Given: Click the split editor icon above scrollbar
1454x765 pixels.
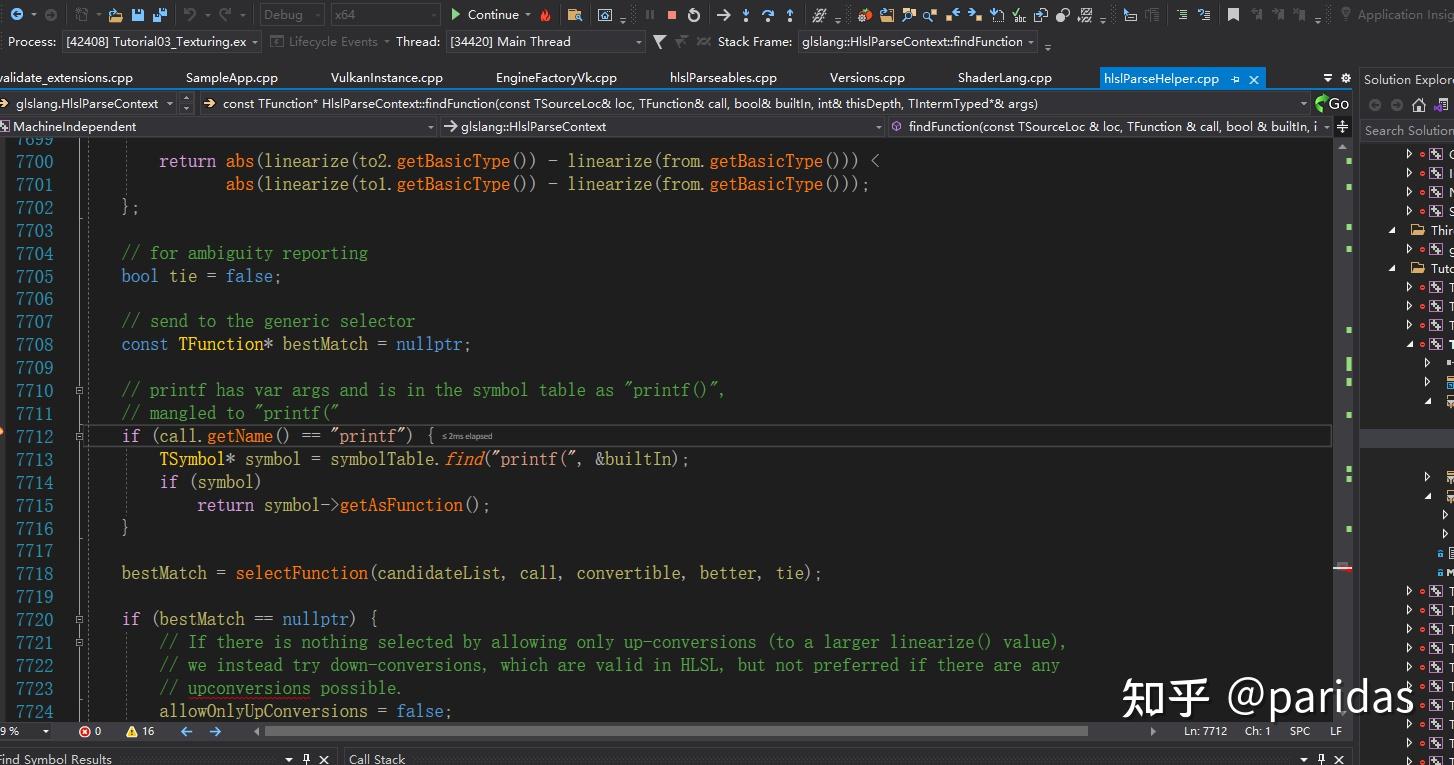Looking at the screenshot, I should point(1343,126).
